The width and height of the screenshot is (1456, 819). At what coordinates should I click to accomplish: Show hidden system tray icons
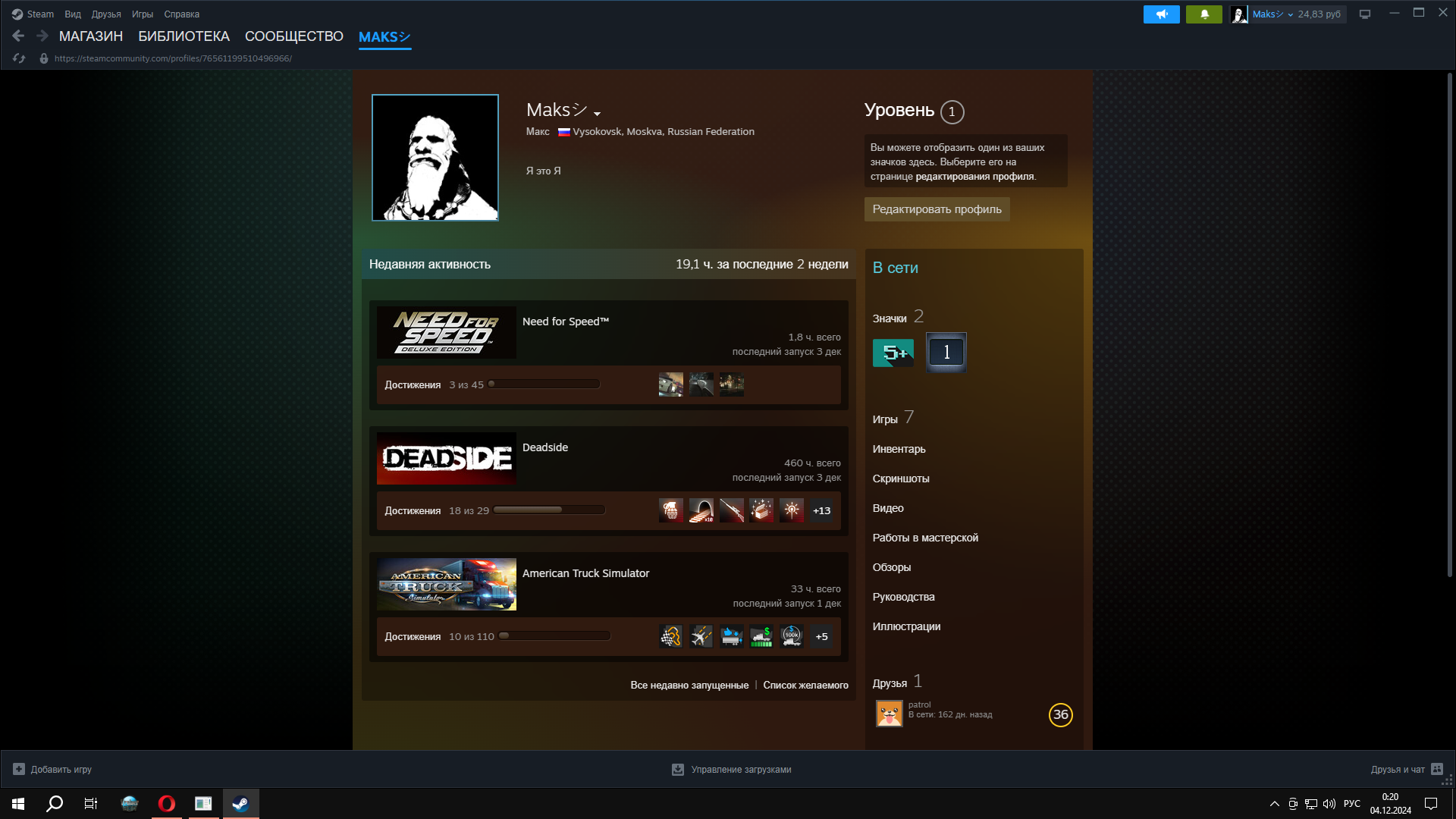[1274, 804]
